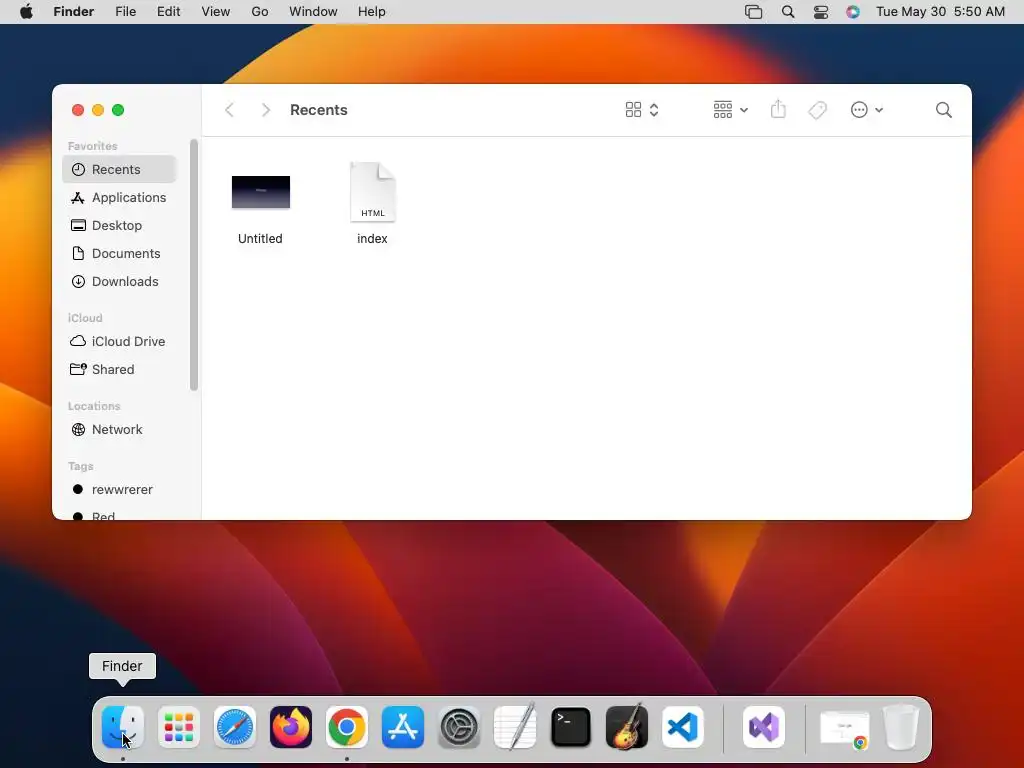Open the View menu
The height and width of the screenshot is (768, 1024).
point(216,12)
